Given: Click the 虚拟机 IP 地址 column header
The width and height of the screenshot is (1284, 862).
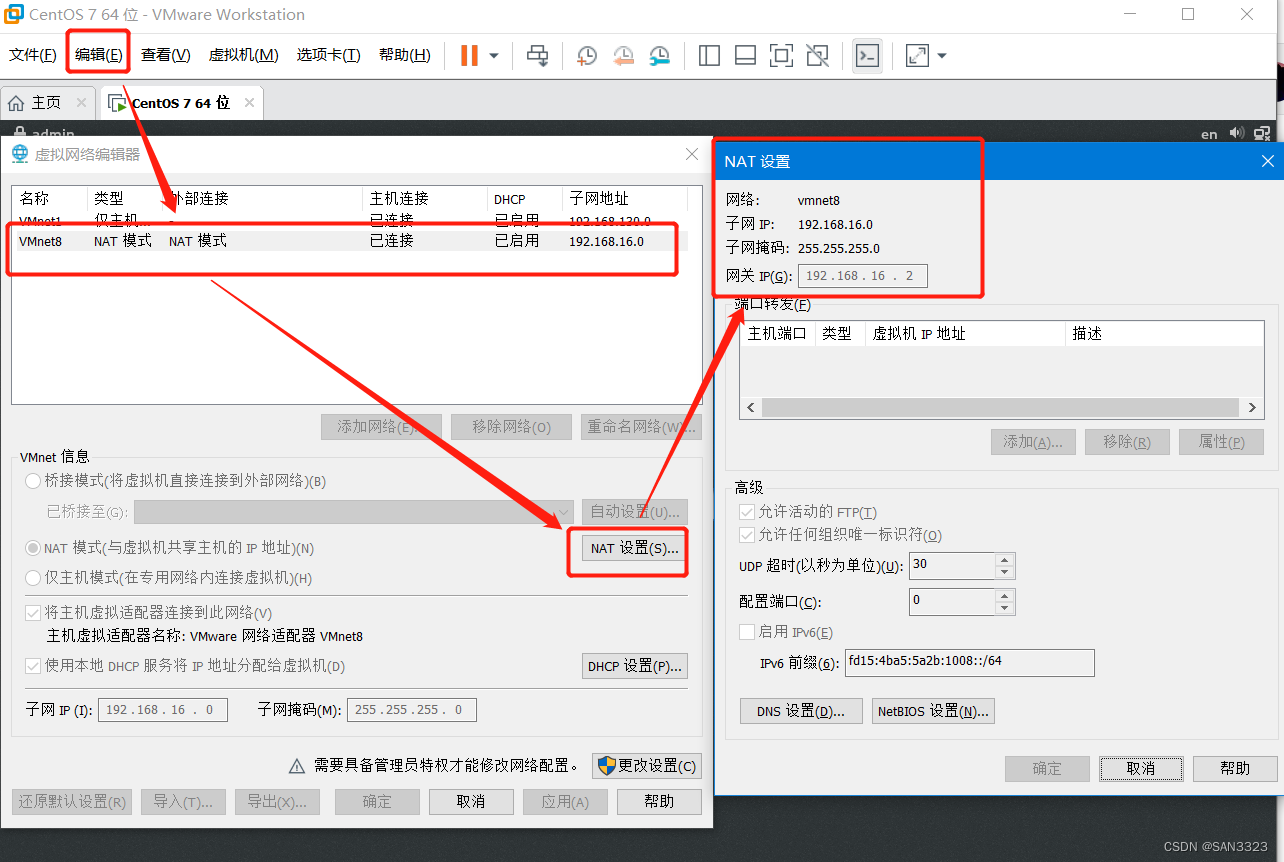Looking at the screenshot, I should tap(965, 334).
